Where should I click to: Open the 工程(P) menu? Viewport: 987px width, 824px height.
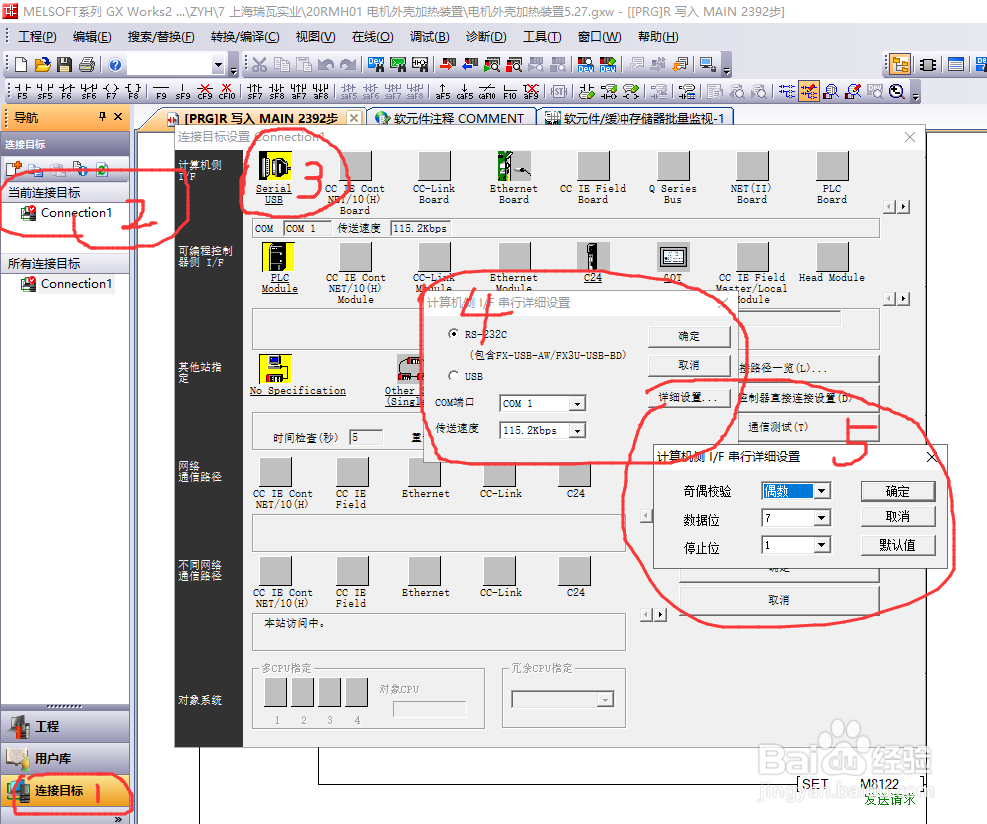[37, 37]
